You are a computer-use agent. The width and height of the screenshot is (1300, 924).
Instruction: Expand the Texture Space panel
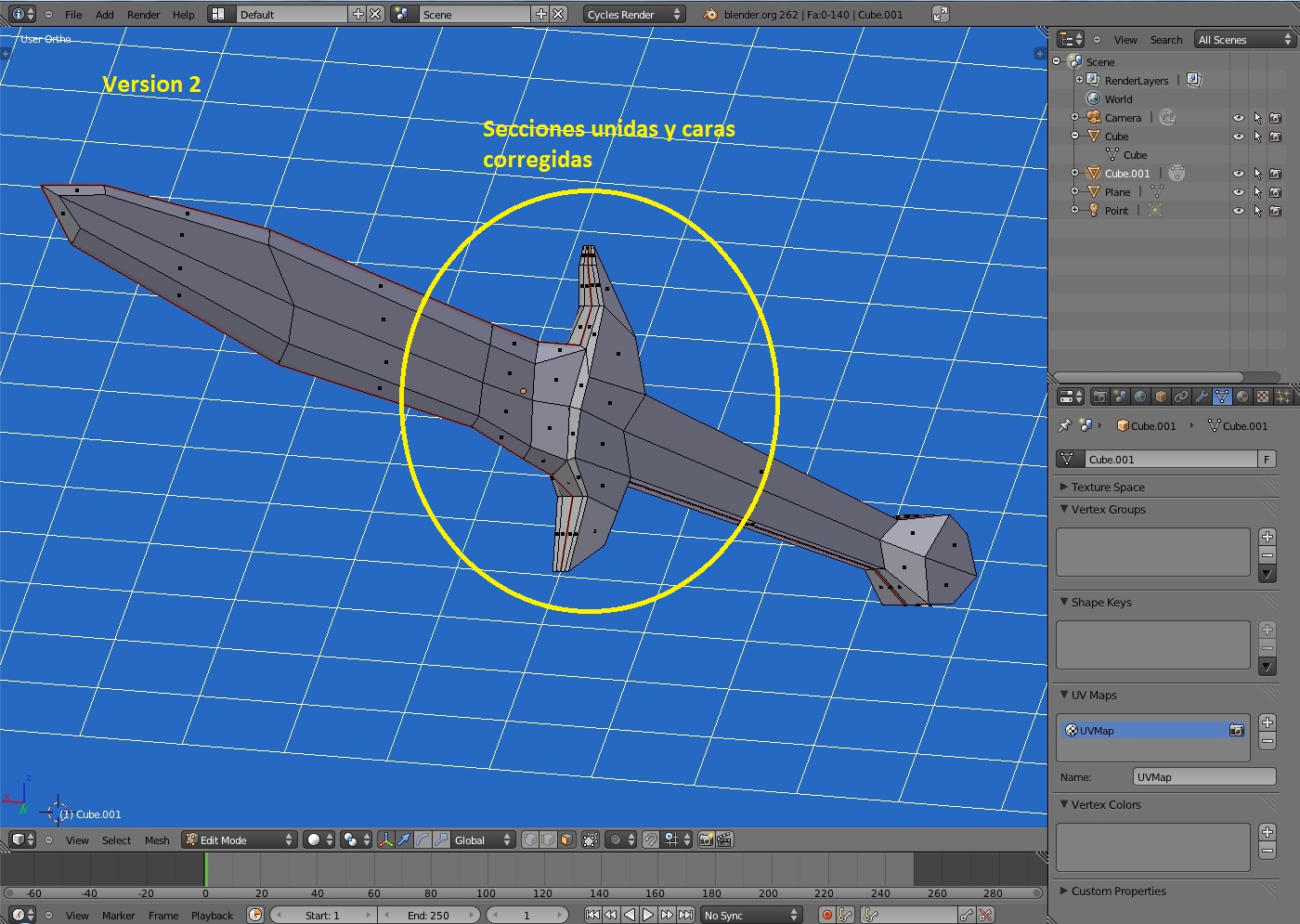tap(1107, 487)
